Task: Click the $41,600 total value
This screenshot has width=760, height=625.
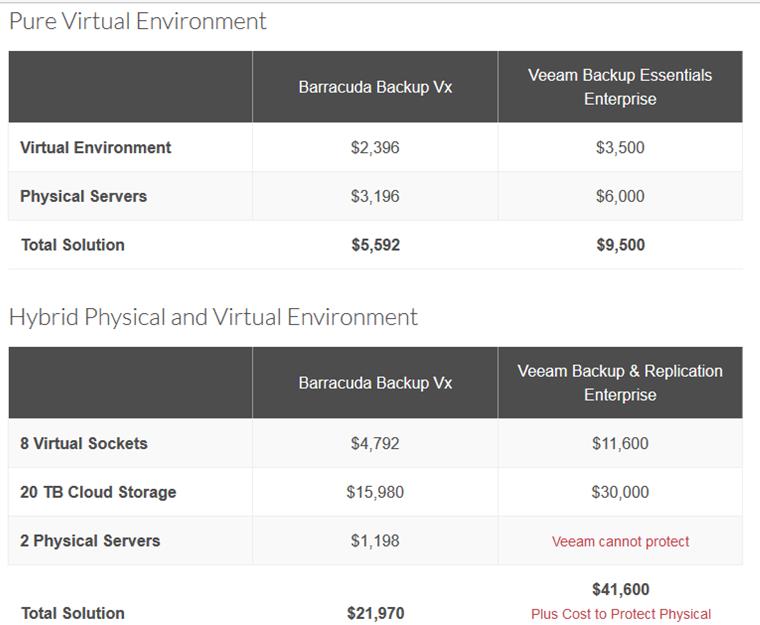Action: [620, 590]
